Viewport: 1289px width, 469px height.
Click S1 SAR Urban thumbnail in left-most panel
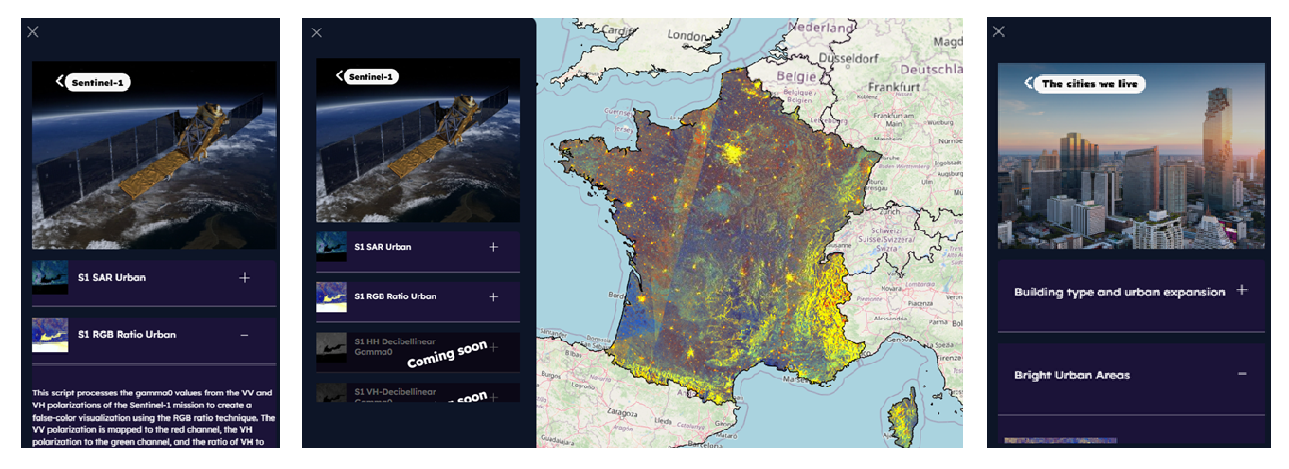coord(50,277)
